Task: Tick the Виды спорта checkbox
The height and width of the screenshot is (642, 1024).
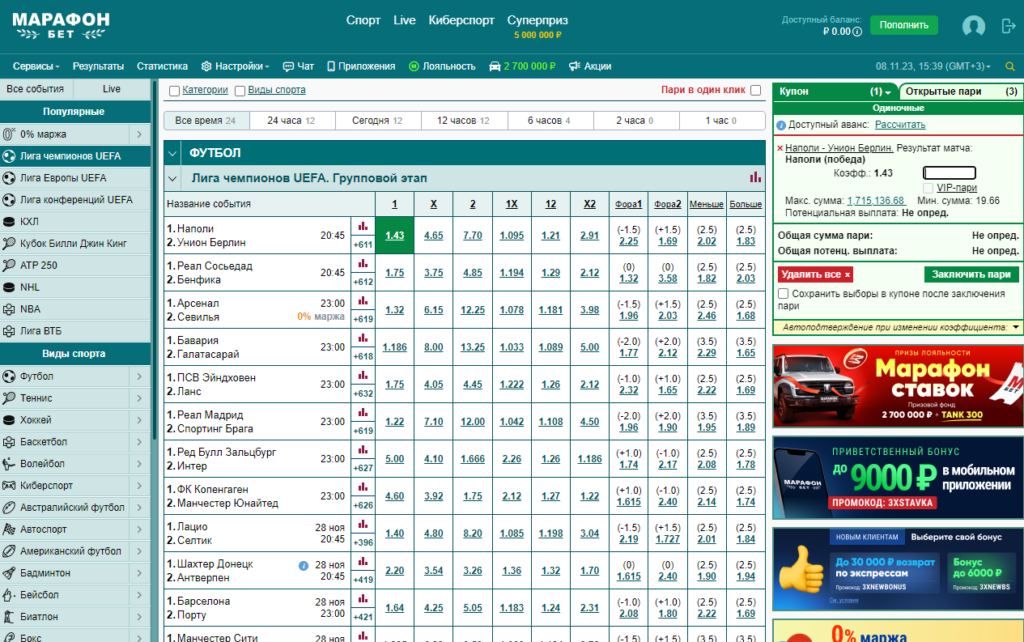Action: pyautogui.click(x=240, y=91)
